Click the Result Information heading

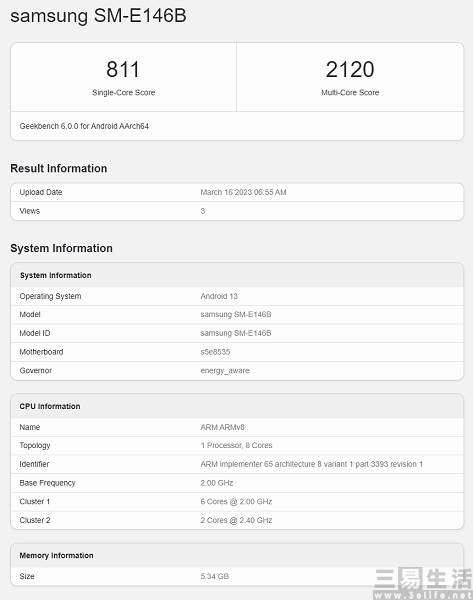(59, 168)
